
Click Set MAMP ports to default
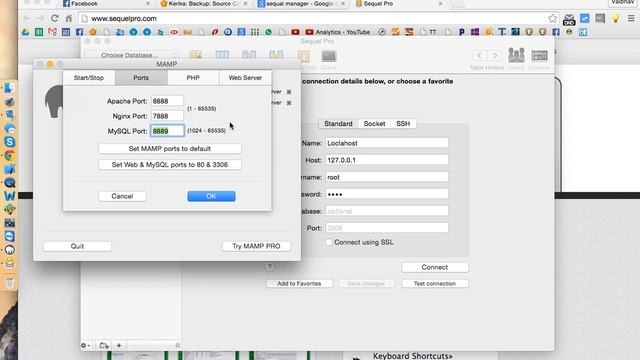[170, 149]
